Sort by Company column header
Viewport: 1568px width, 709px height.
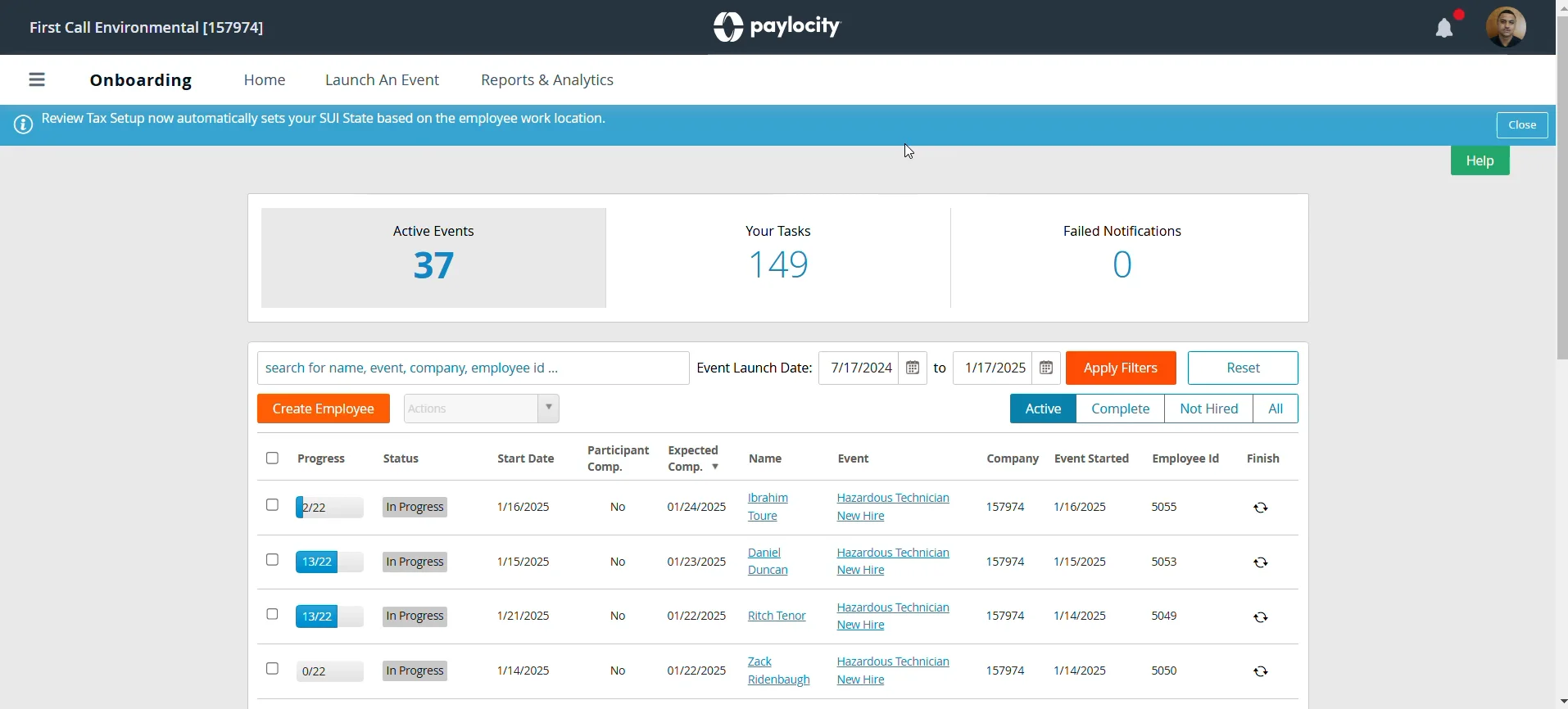click(x=1013, y=458)
